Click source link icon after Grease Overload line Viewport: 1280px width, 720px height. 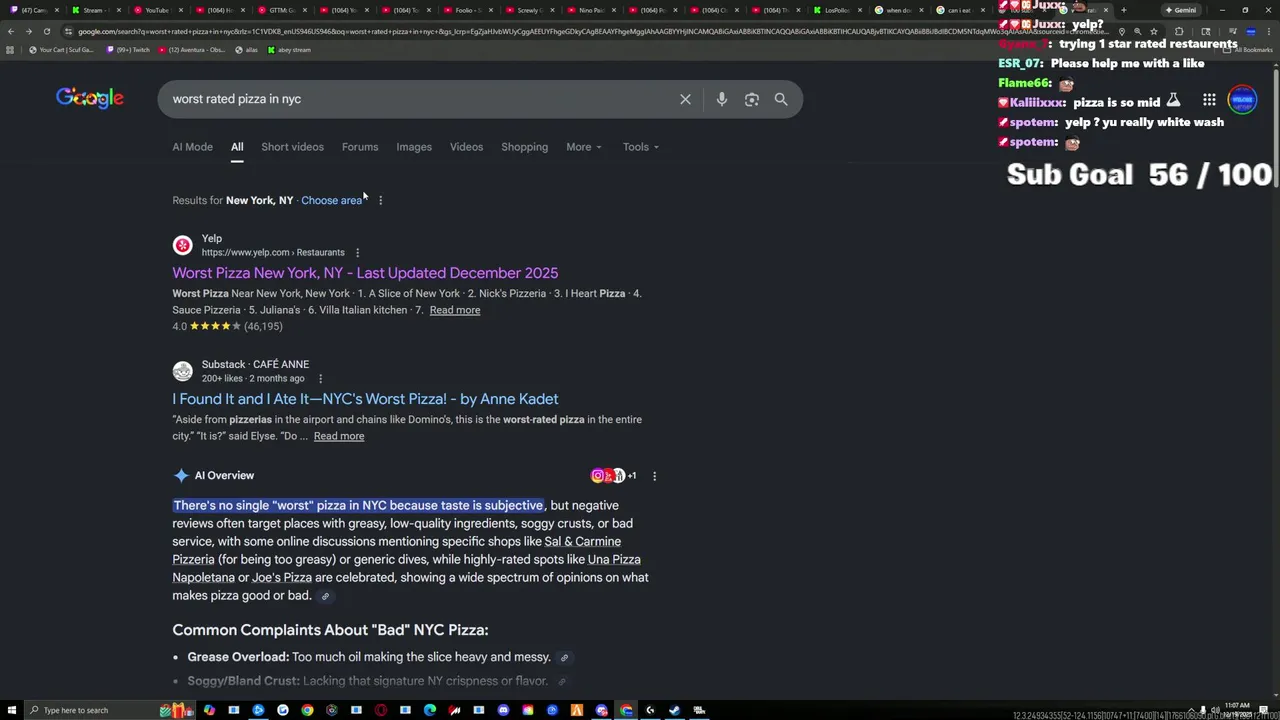564,658
